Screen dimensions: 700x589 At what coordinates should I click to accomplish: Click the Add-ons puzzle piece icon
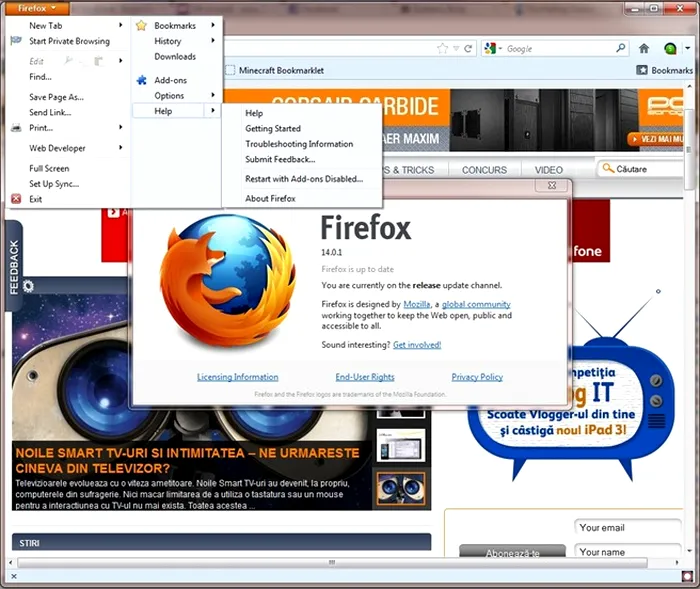pyautogui.click(x=142, y=80)
